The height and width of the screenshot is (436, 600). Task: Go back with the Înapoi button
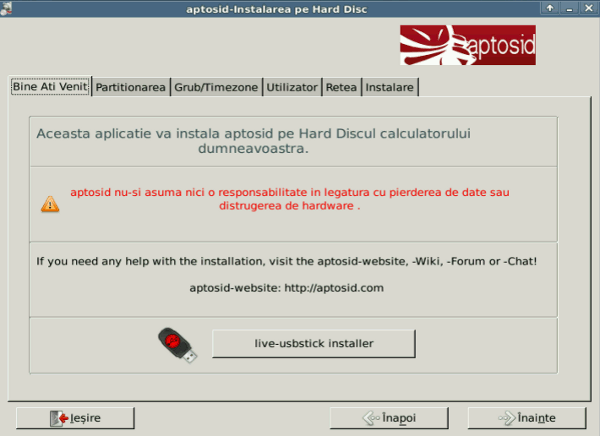tap(389, 418)
